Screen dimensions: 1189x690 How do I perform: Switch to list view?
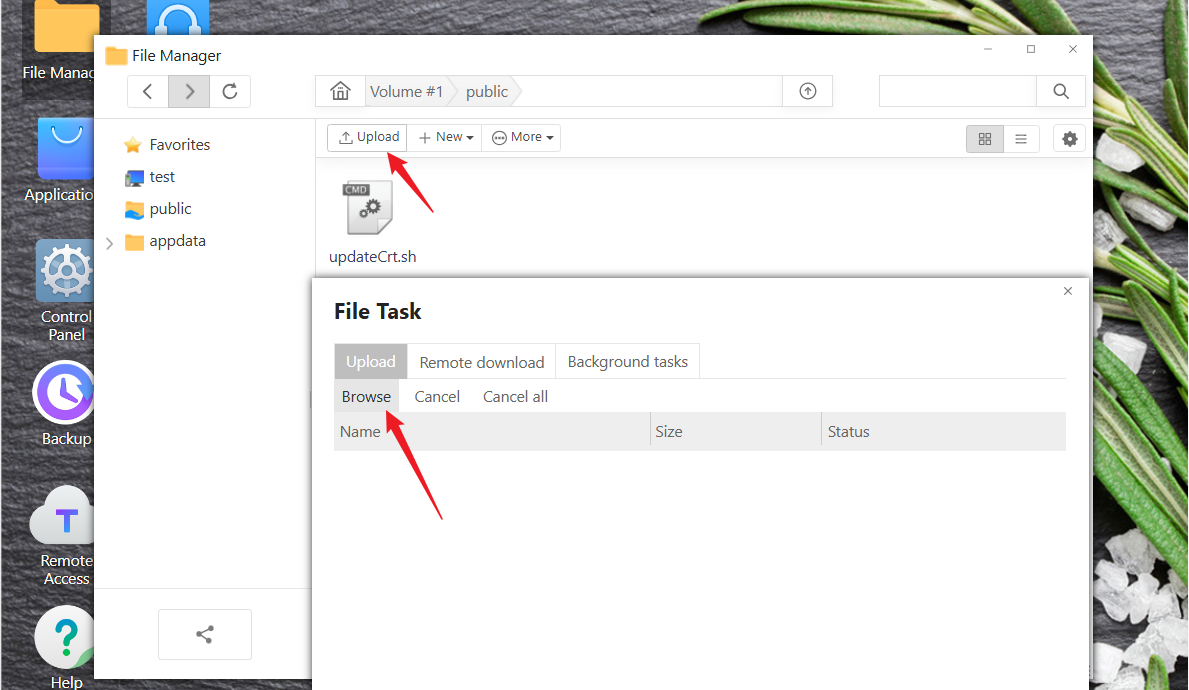coord(1021,139)
